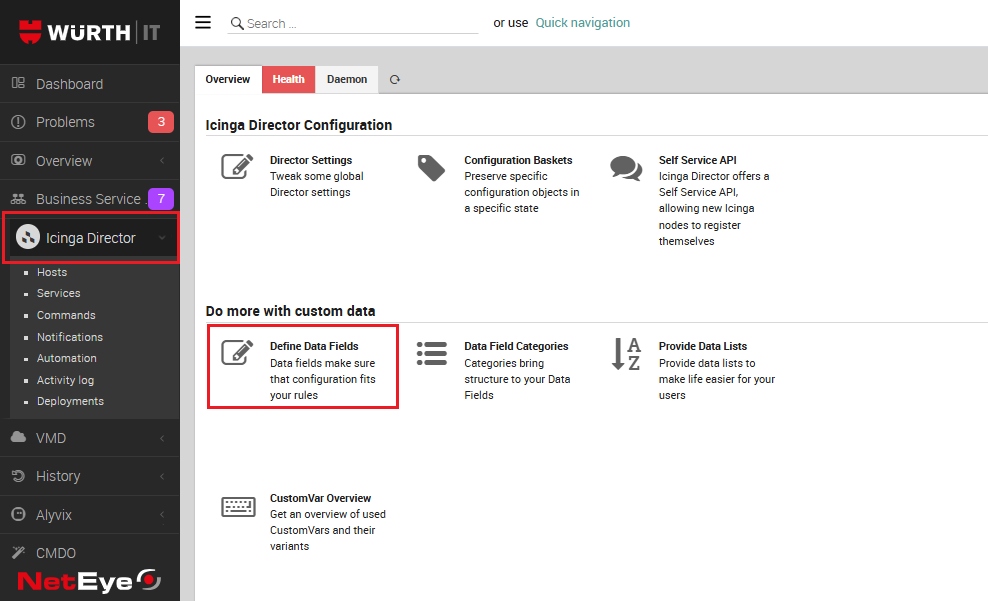Open the hamburger menu icon
The height and width of the screenshot is (601, 988).
203,23
